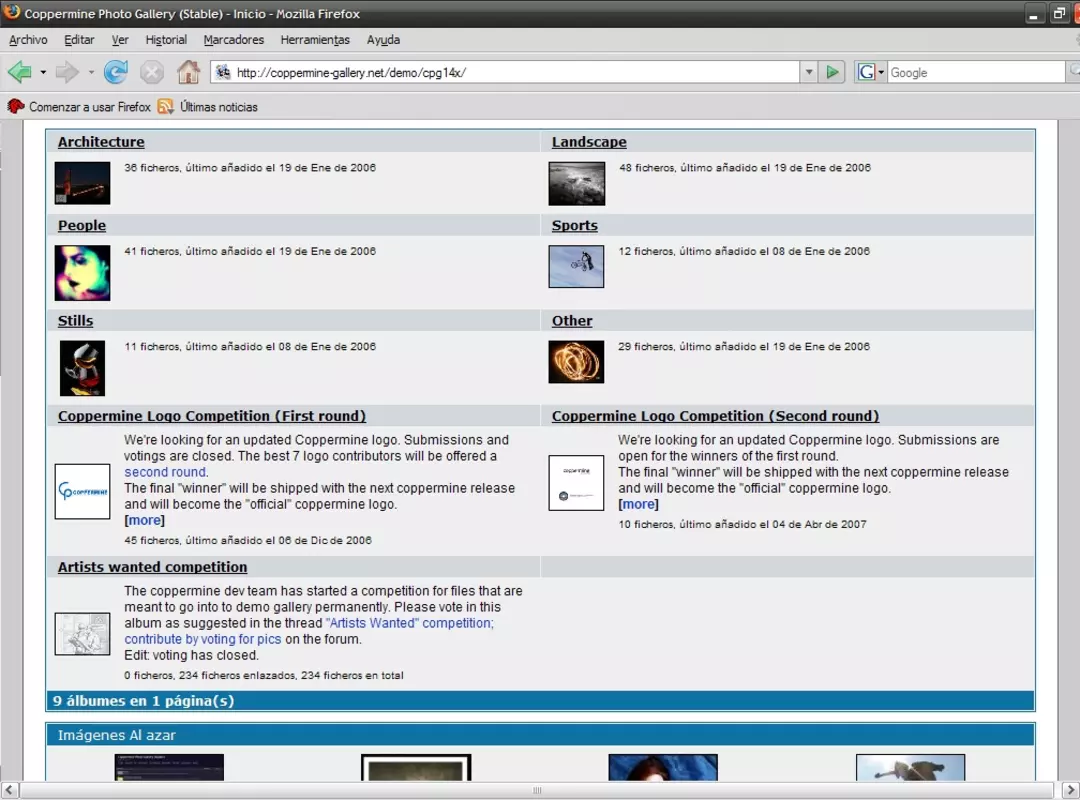Click the 'Imágenes Al azar' header
The height and width of the screenshot is (800, 1080).
(x=116, y=735)
